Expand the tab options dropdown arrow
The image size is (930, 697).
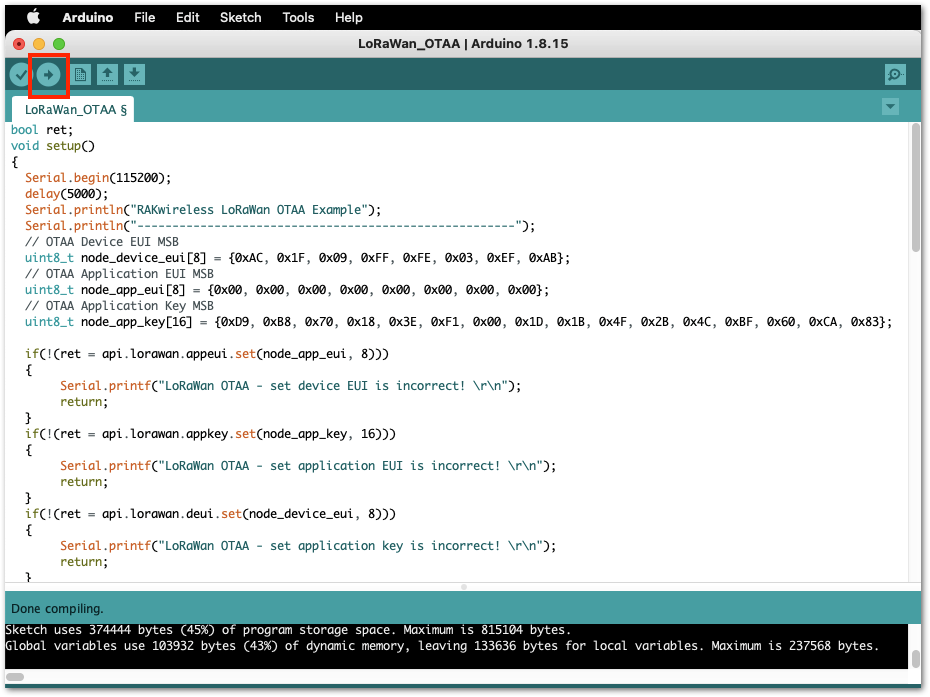tap(890, 107)
